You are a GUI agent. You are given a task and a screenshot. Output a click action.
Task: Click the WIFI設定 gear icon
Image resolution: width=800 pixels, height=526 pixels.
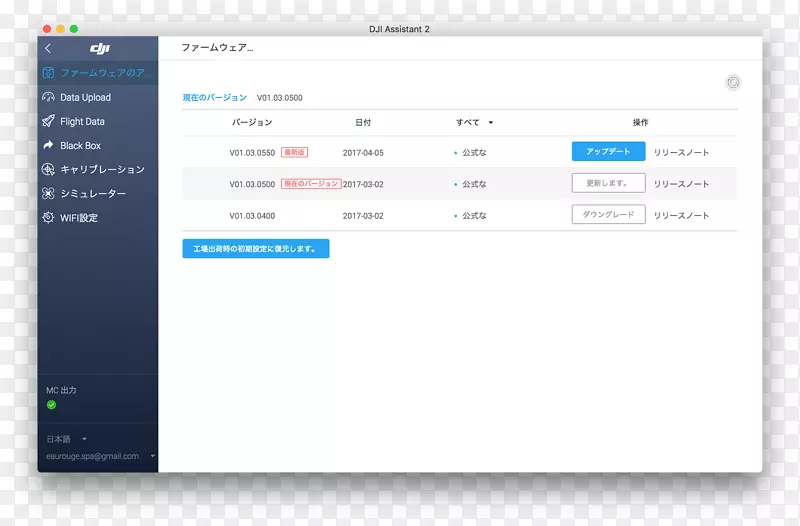click(x=48, y=217)
